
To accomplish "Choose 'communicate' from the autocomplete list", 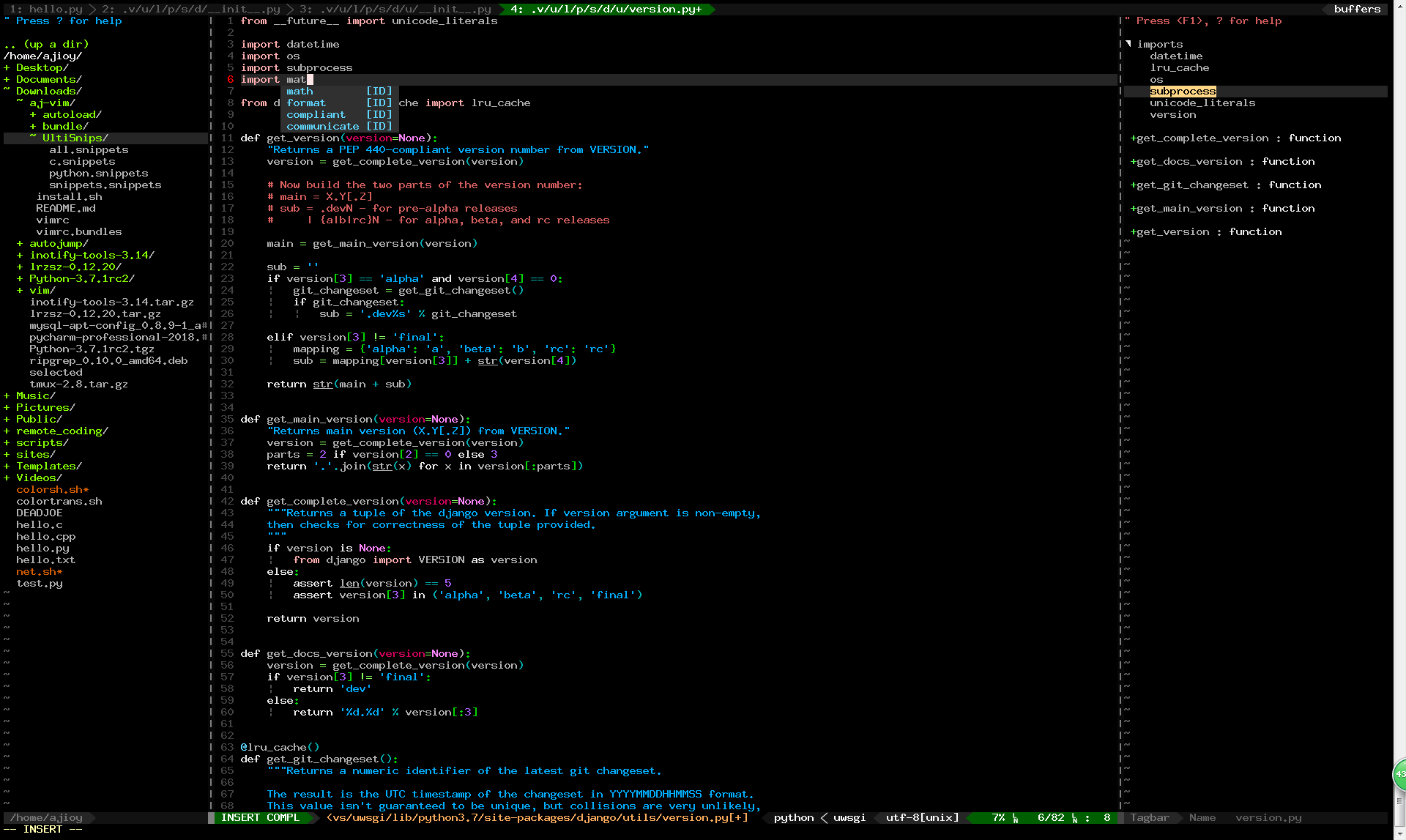I will pyautogui.click(x=322, y=126).
